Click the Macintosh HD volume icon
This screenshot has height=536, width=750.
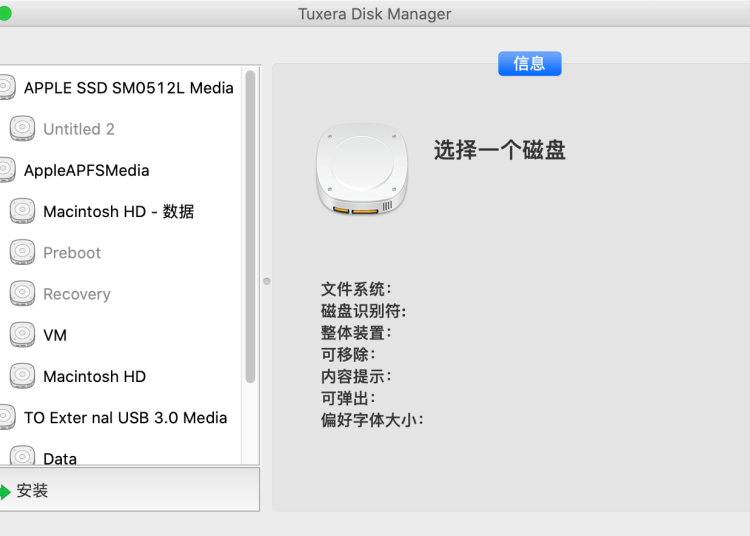22,376
